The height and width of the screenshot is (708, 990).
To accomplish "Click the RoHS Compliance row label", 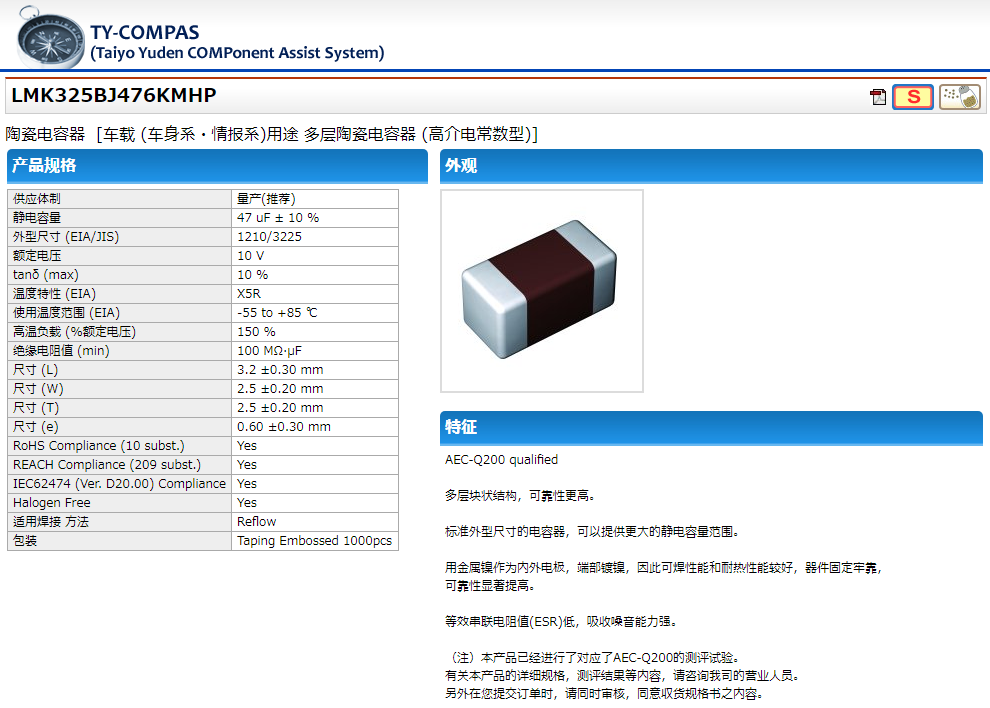I will coord(98,446).
